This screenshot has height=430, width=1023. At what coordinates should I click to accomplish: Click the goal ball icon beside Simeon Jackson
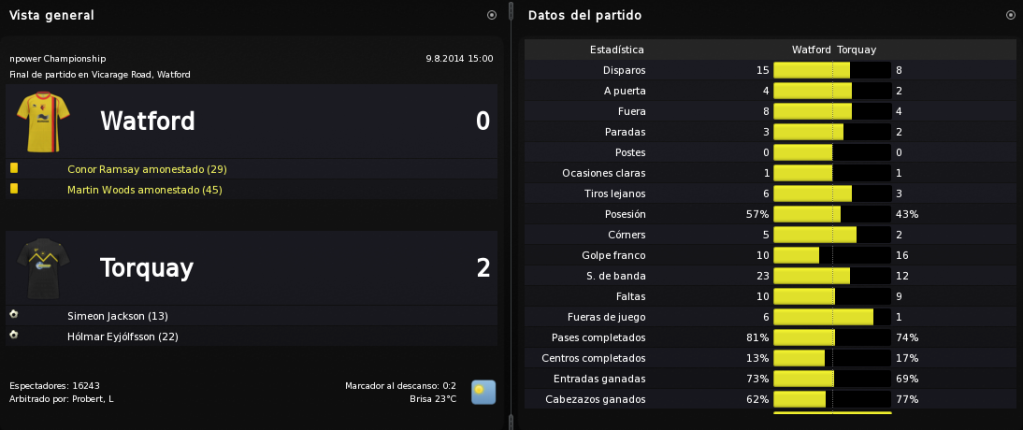pos(14,315)
